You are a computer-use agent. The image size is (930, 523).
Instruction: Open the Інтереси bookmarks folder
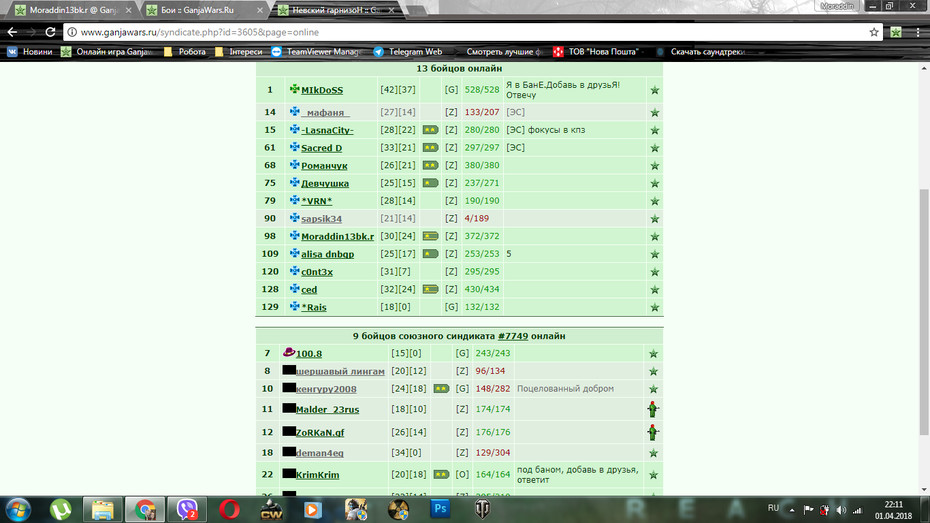238,52
